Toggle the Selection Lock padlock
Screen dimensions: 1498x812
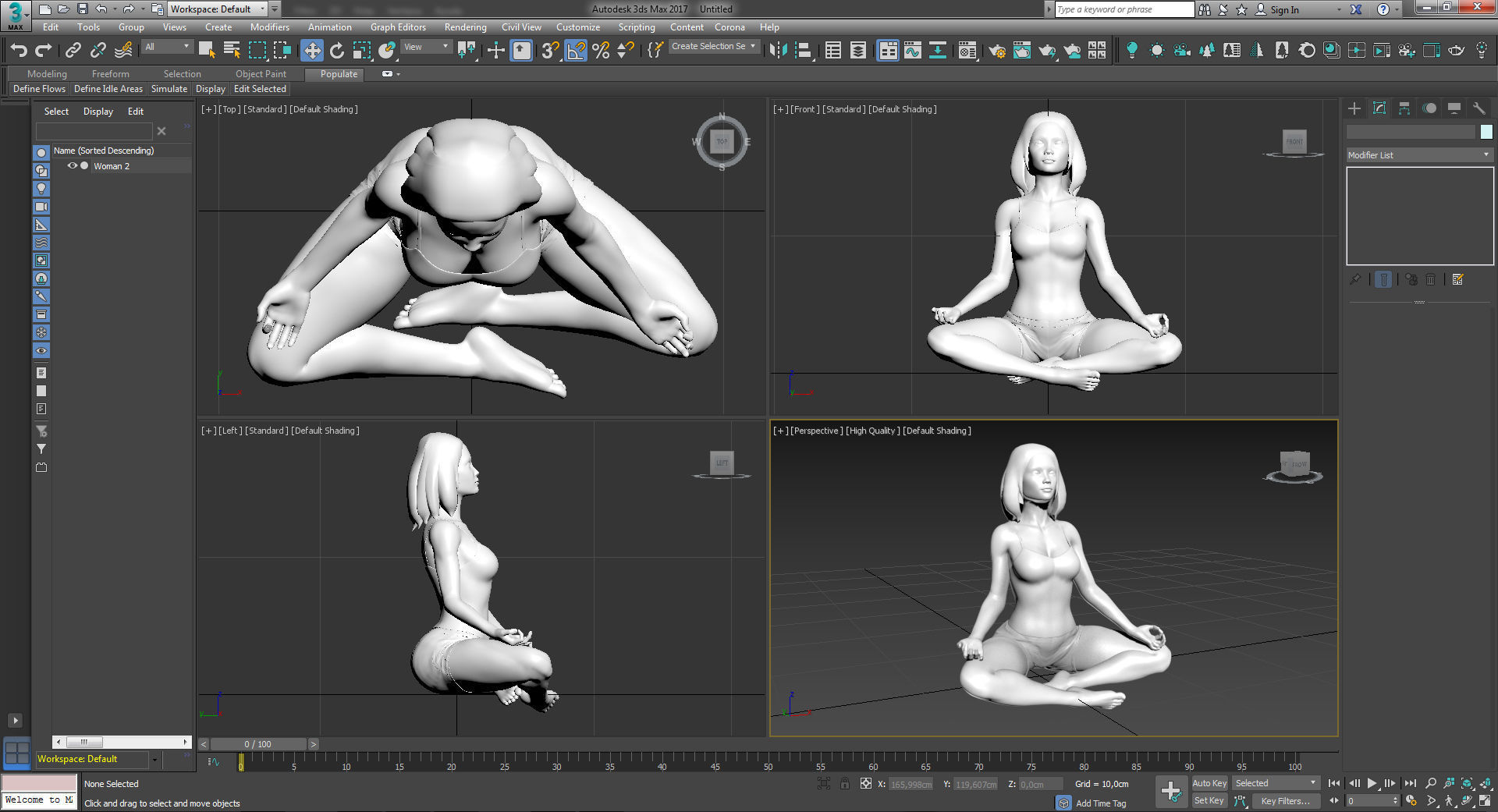[845, 783]
